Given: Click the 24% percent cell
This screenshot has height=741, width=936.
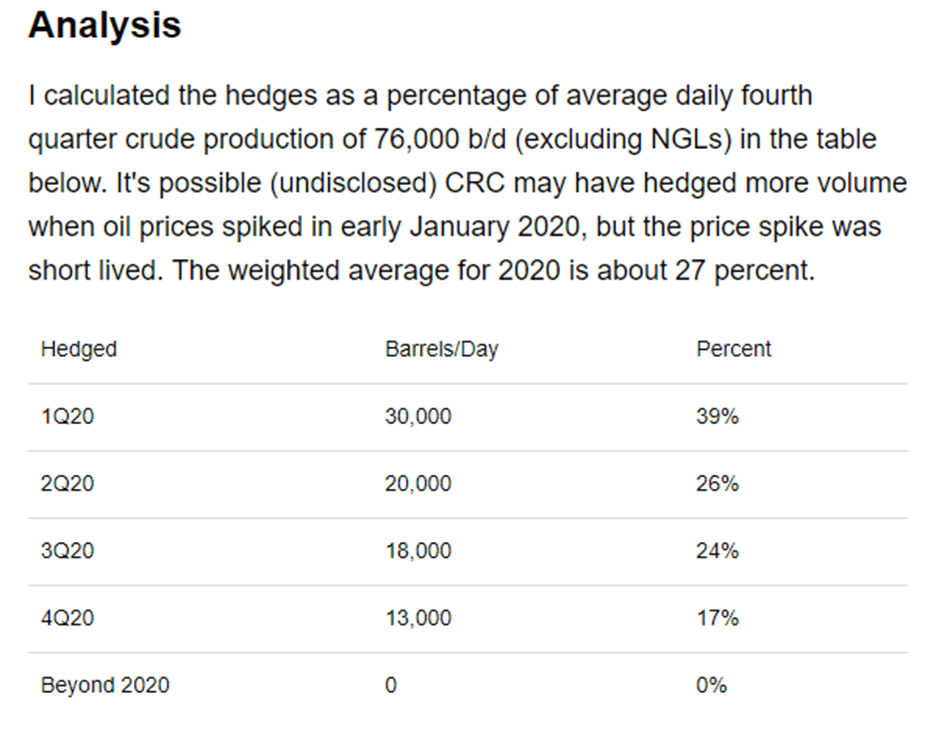Looking at the screenshot, I should pyautogui.click(x=718, y=551).
